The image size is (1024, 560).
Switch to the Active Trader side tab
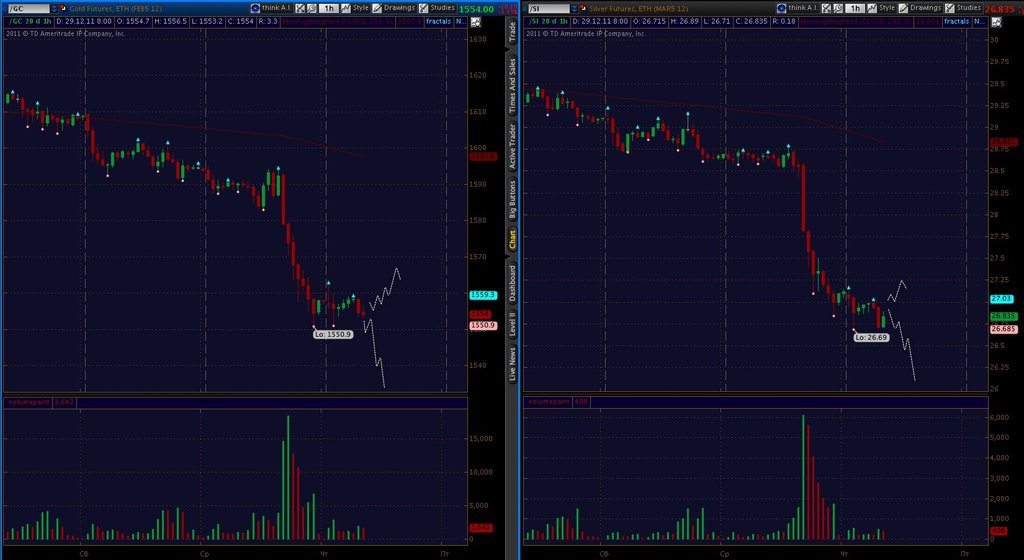[513, 146]
